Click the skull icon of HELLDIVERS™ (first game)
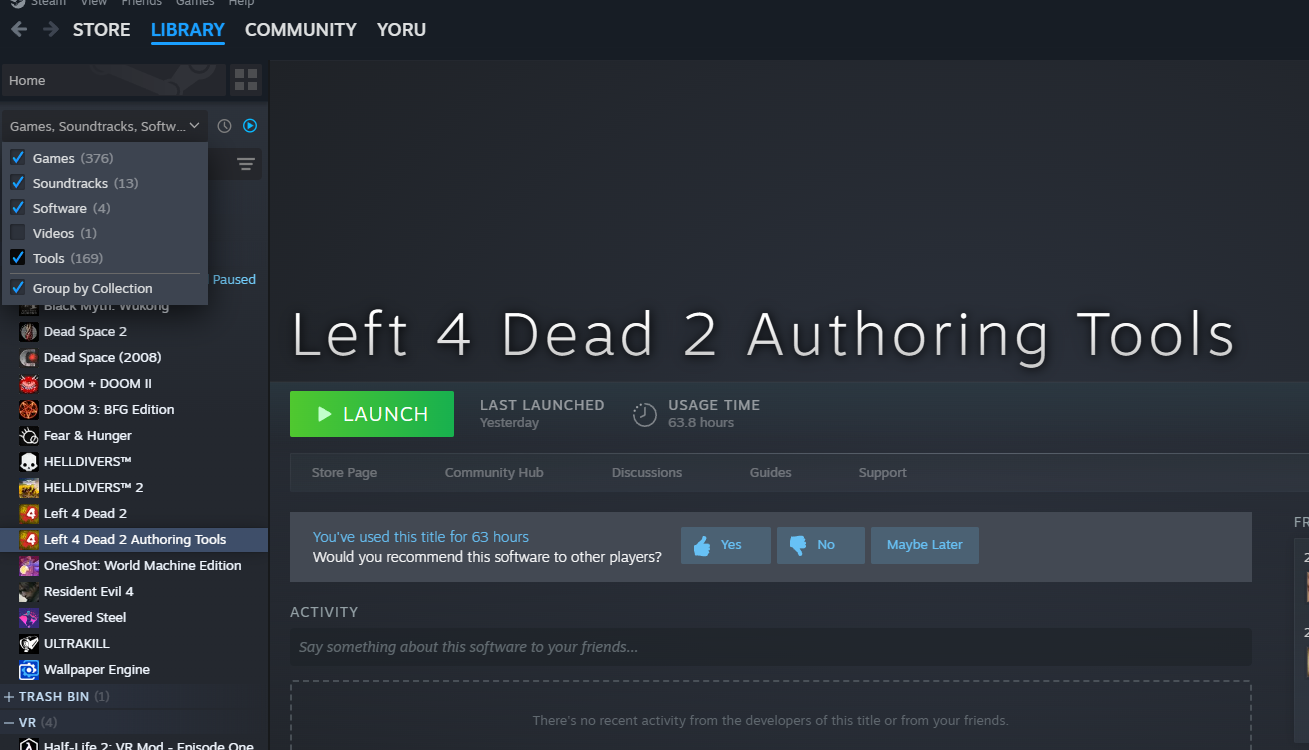The height and width of the screenshot is (750, 1309). point(29,462)
